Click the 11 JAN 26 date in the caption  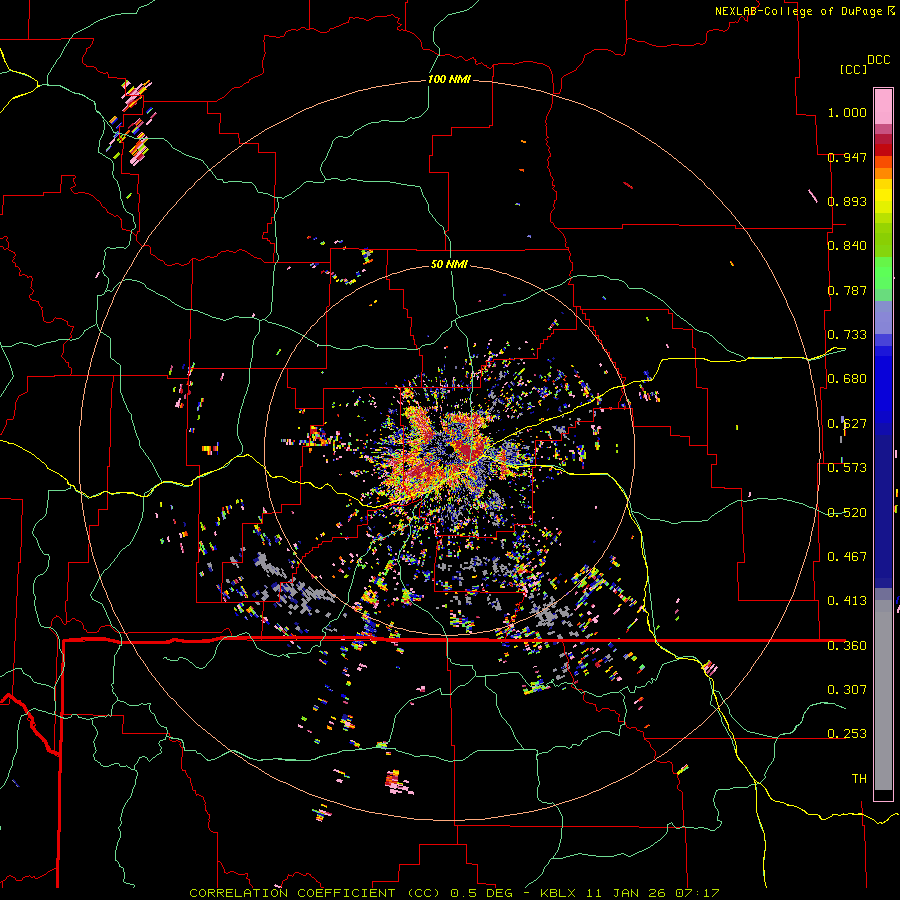click(625, 893)
